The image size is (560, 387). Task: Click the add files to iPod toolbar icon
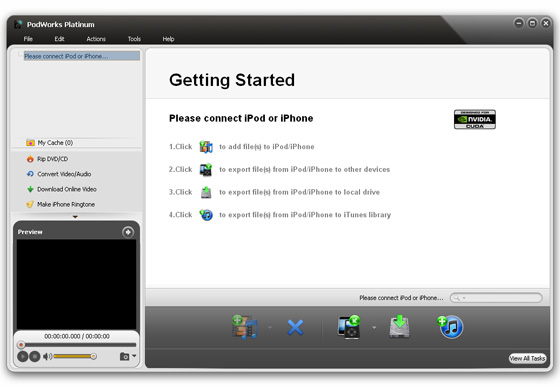point(245,327)
